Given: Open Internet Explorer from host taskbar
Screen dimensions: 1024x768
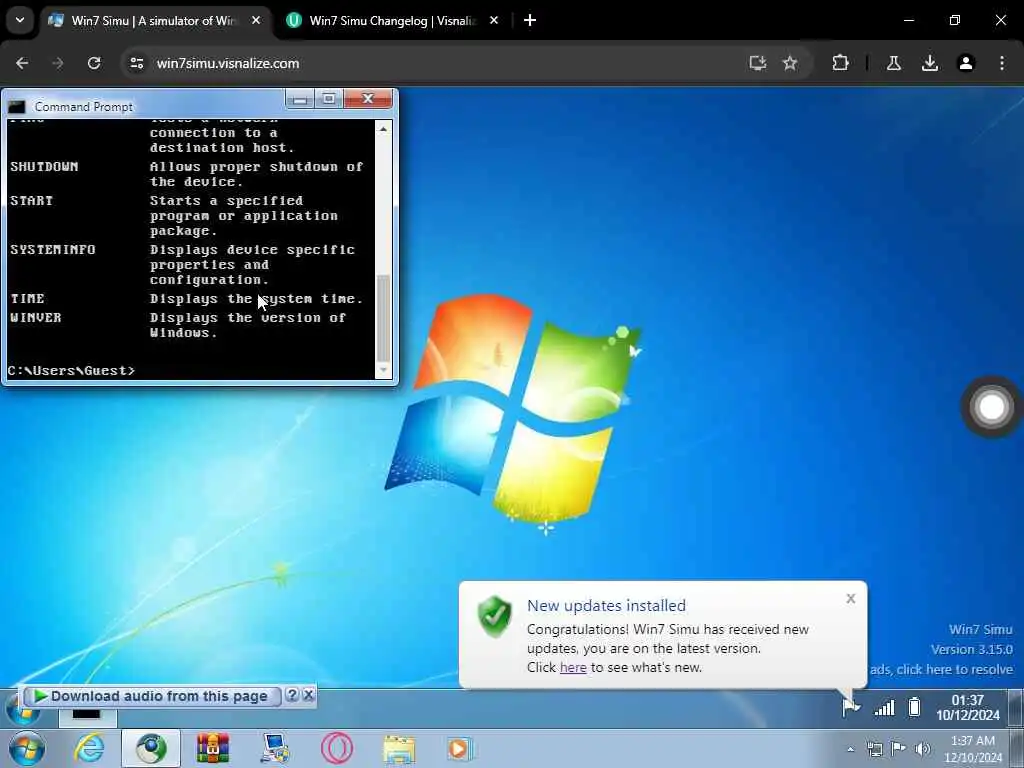Looking at the screenshot, I should pos(89,748).
